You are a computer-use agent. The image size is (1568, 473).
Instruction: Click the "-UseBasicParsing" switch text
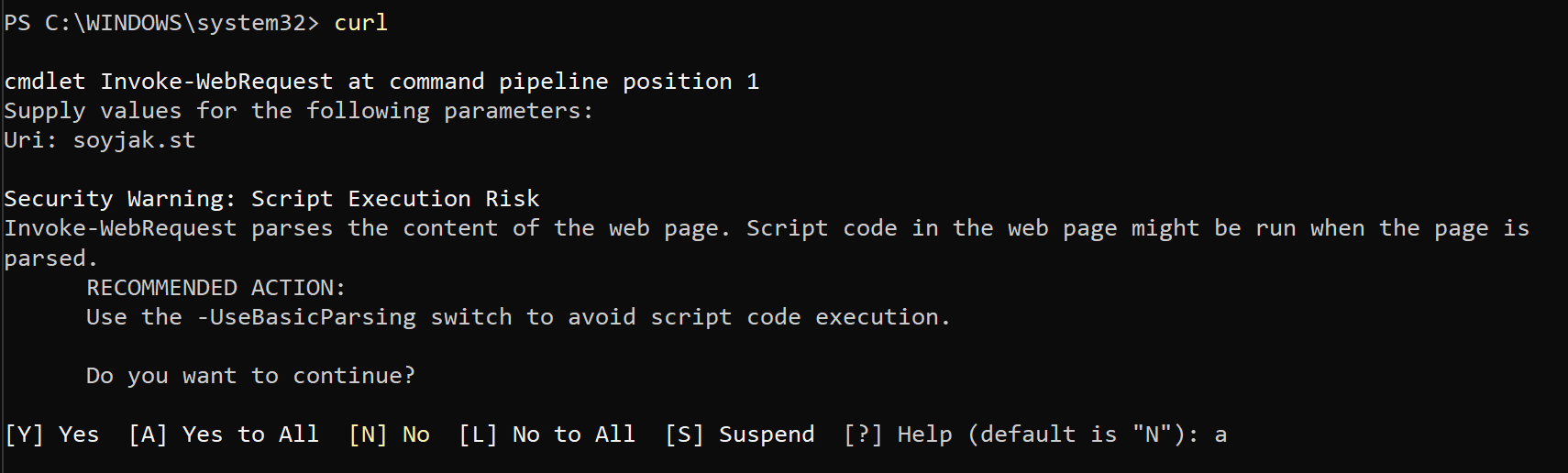point(306,317)
